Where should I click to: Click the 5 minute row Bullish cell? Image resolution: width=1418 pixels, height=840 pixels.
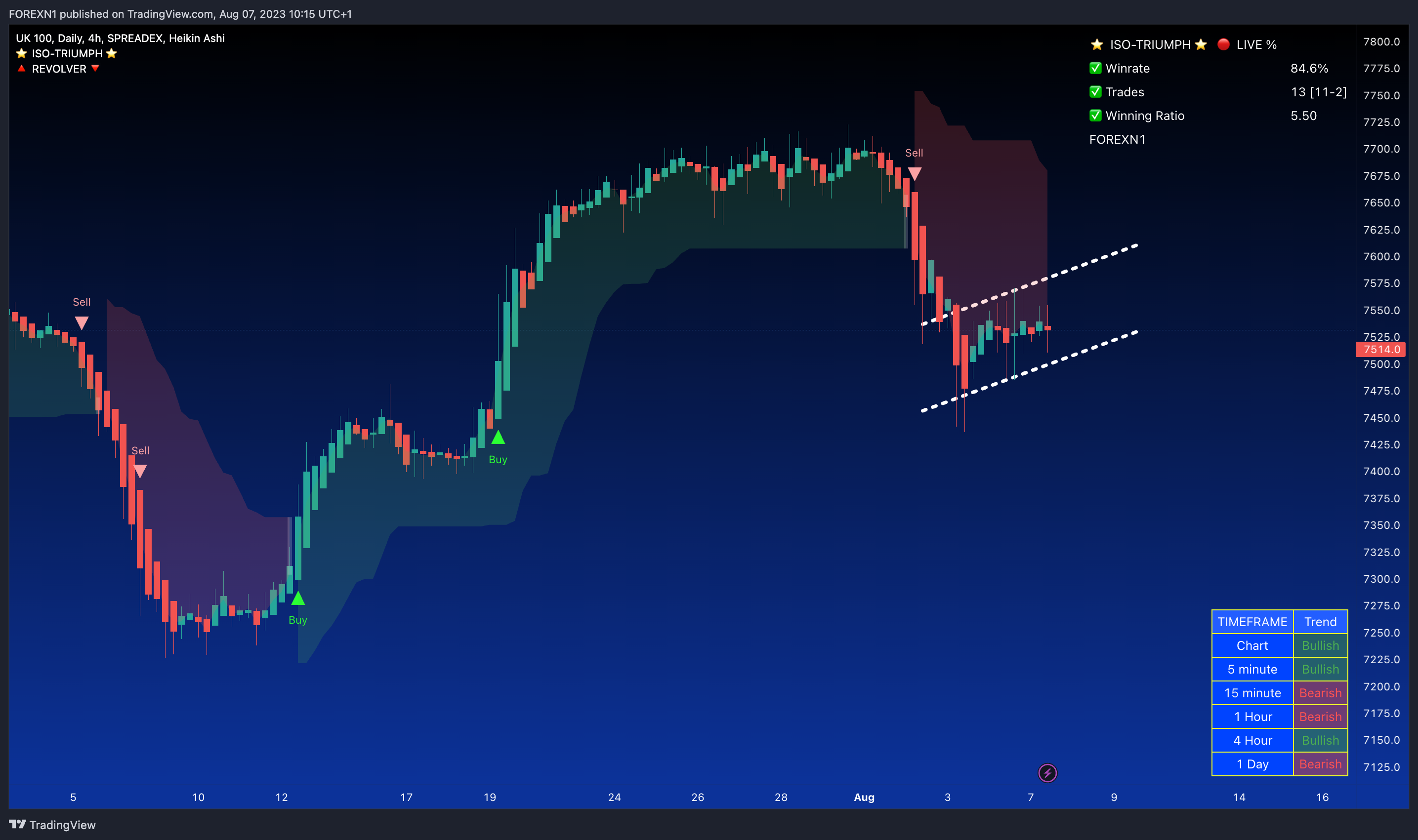(1321, 669)
